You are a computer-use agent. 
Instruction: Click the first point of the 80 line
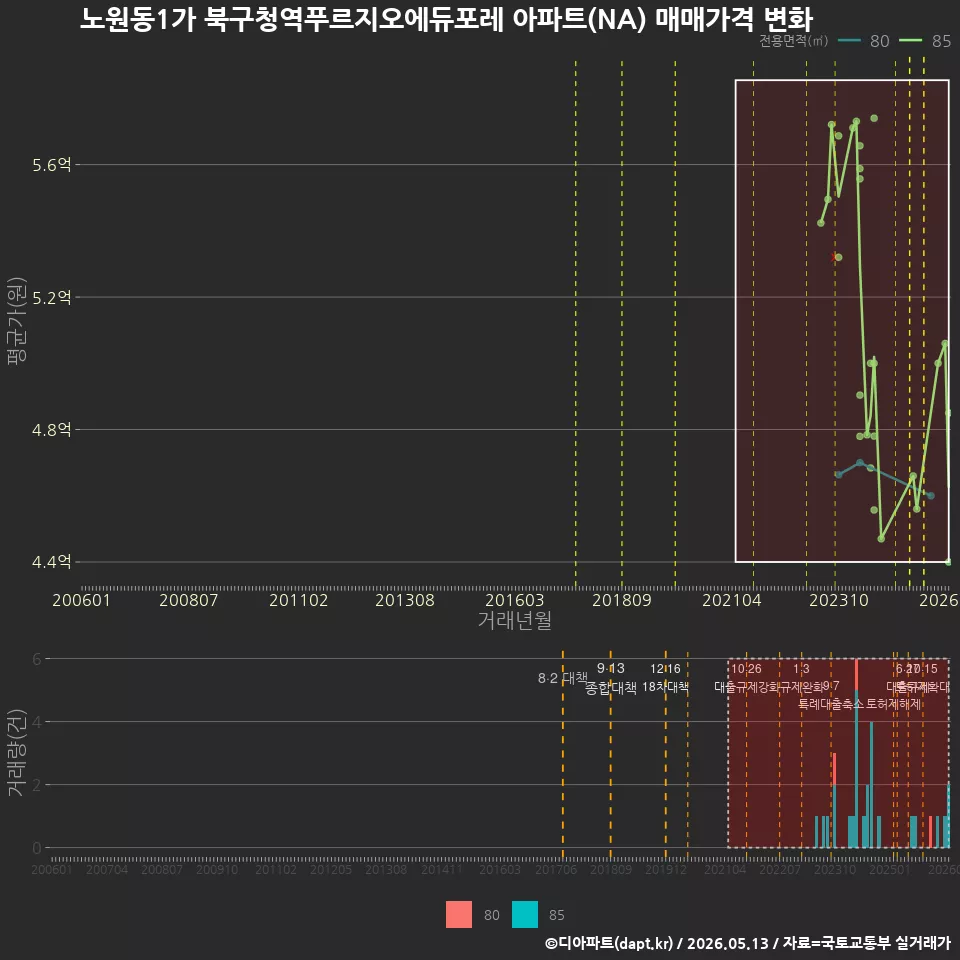point(838,474)
